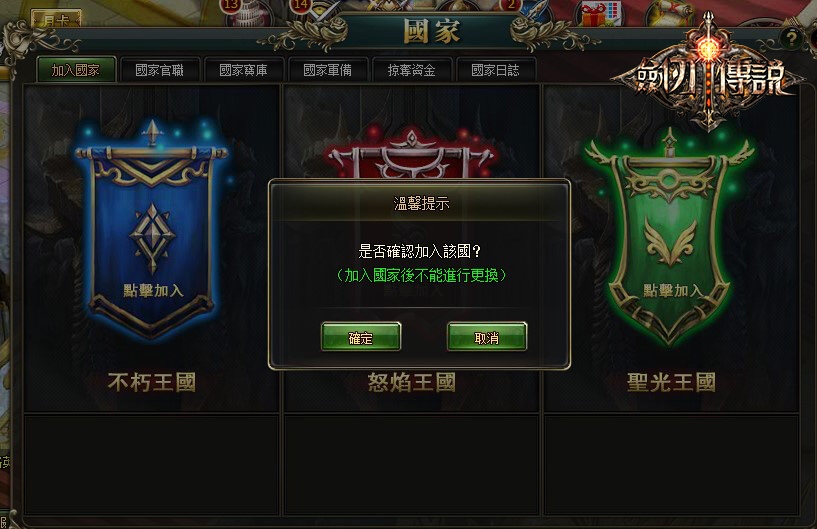Click the blue 不朽王國 banner emblem
This screenshot has height=529, width=817.
click(152, 238)
